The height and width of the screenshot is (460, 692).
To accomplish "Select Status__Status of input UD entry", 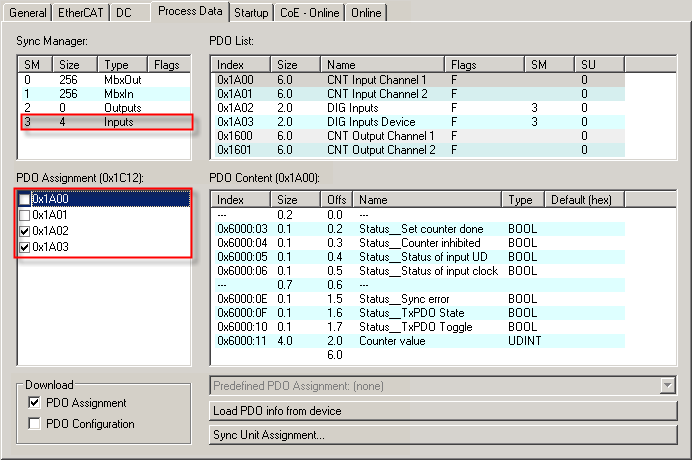I will tap(418, 257).
